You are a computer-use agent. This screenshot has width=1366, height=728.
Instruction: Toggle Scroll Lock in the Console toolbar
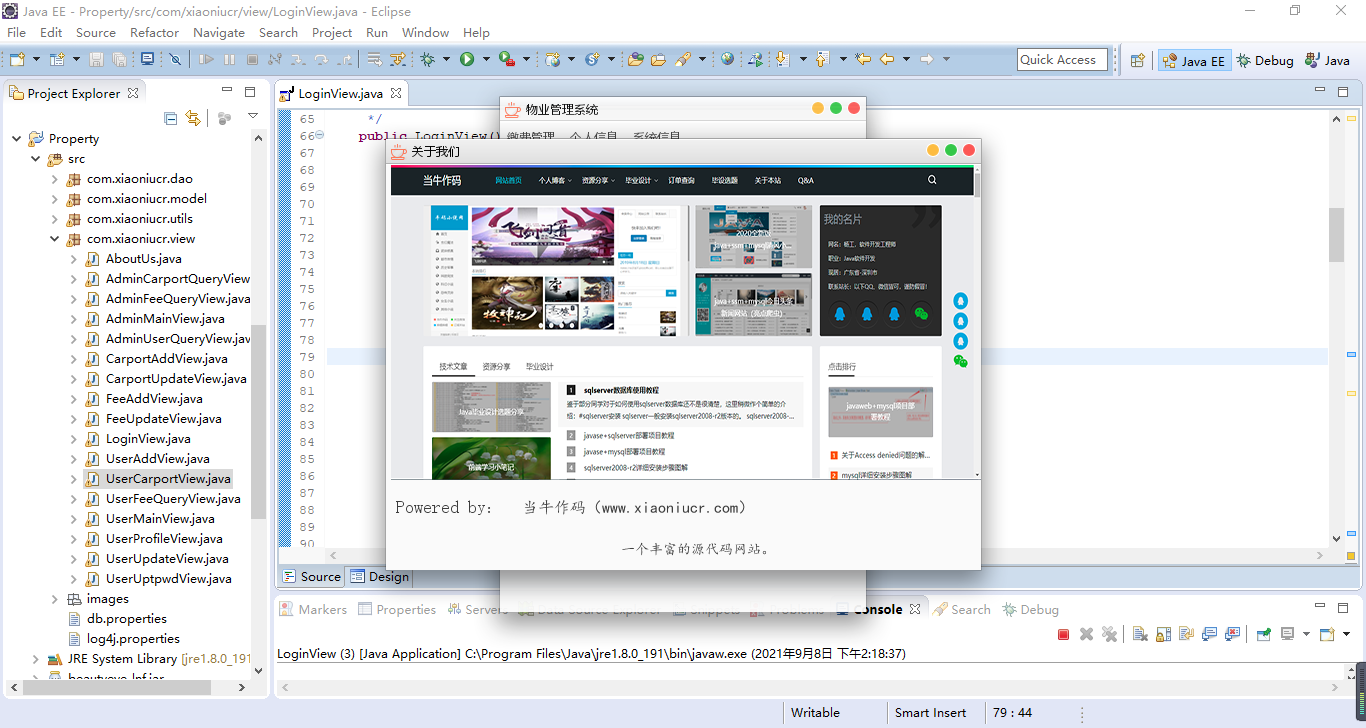click(1164, 634)
